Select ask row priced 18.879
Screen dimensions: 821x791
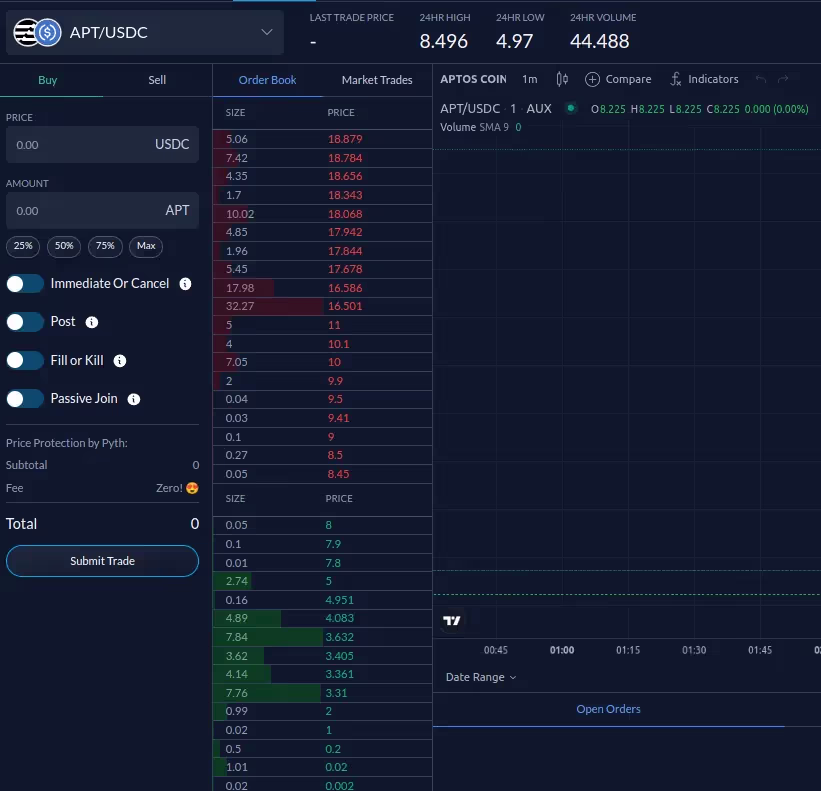[323, 139]
